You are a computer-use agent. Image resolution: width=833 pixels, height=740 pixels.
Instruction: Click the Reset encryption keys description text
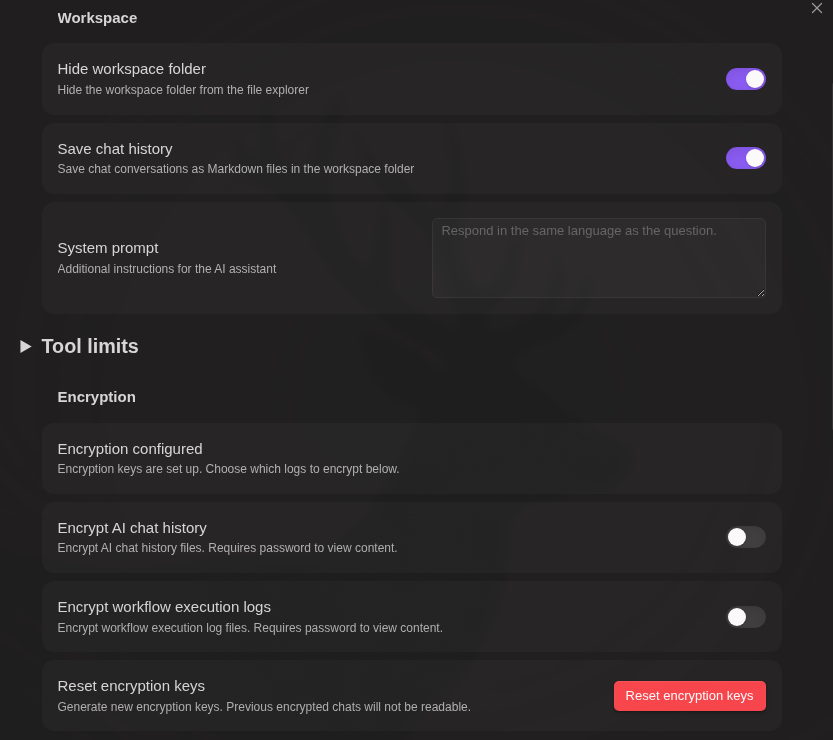(264, 707)
